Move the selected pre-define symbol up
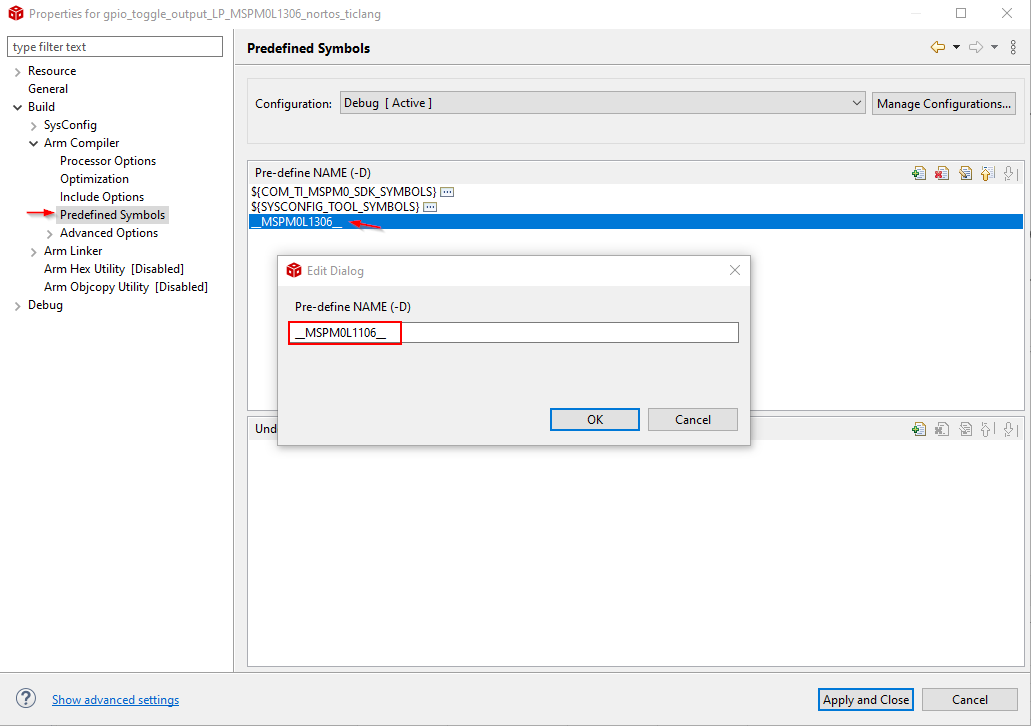The height and width of the screenshot is (726, 1031). pos(987,173)
